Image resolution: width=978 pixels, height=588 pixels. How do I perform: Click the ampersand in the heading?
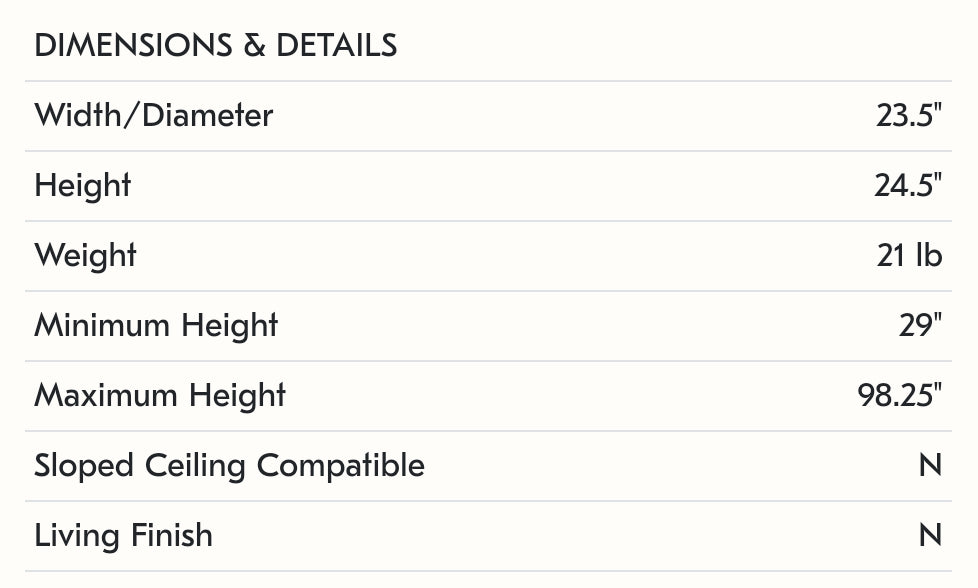pos(253,46)
